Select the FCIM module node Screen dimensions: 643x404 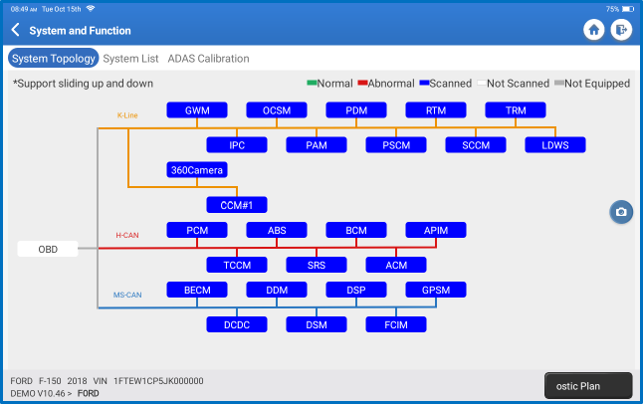tap(396, 324)
